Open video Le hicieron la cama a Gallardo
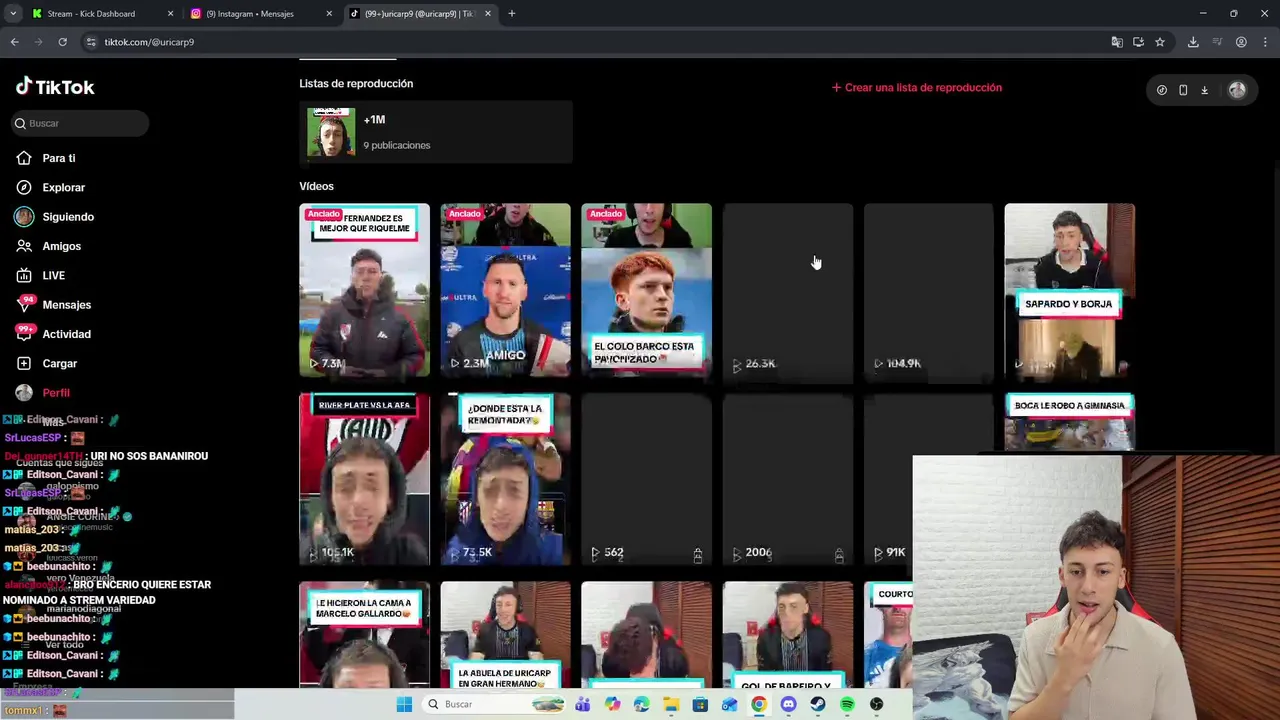Viewport: 1280px width, 720px height. [364, 635]
